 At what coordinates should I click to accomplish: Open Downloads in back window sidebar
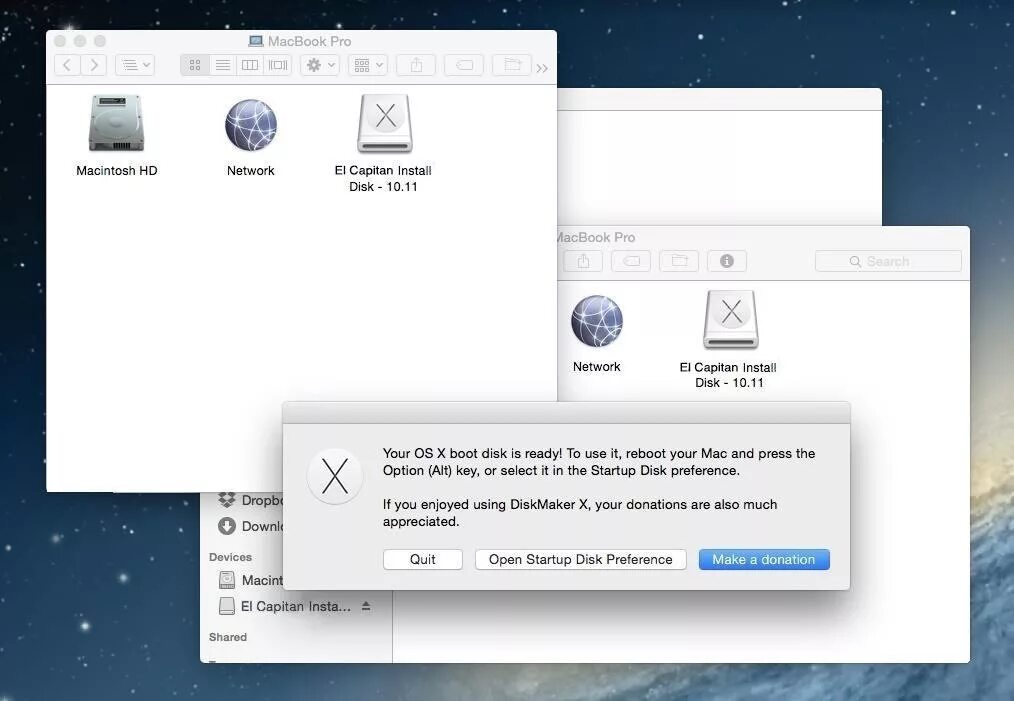pyautogui.click(x=251, y=526)
